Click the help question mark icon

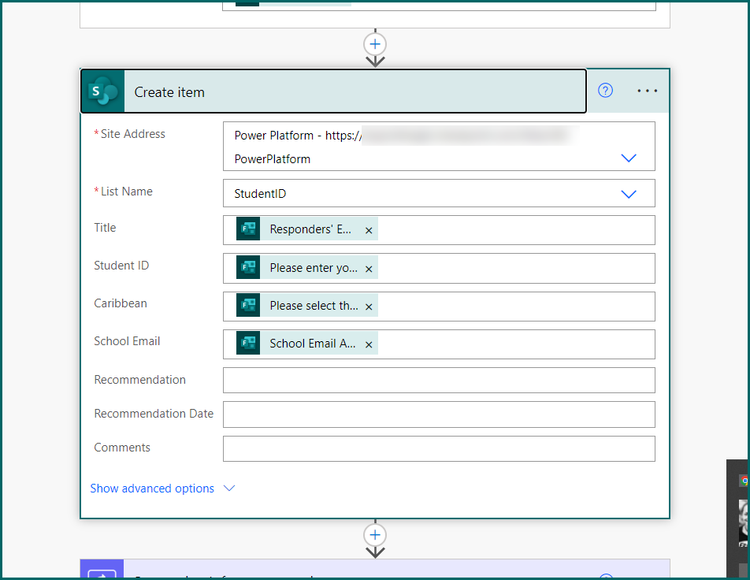605,90
